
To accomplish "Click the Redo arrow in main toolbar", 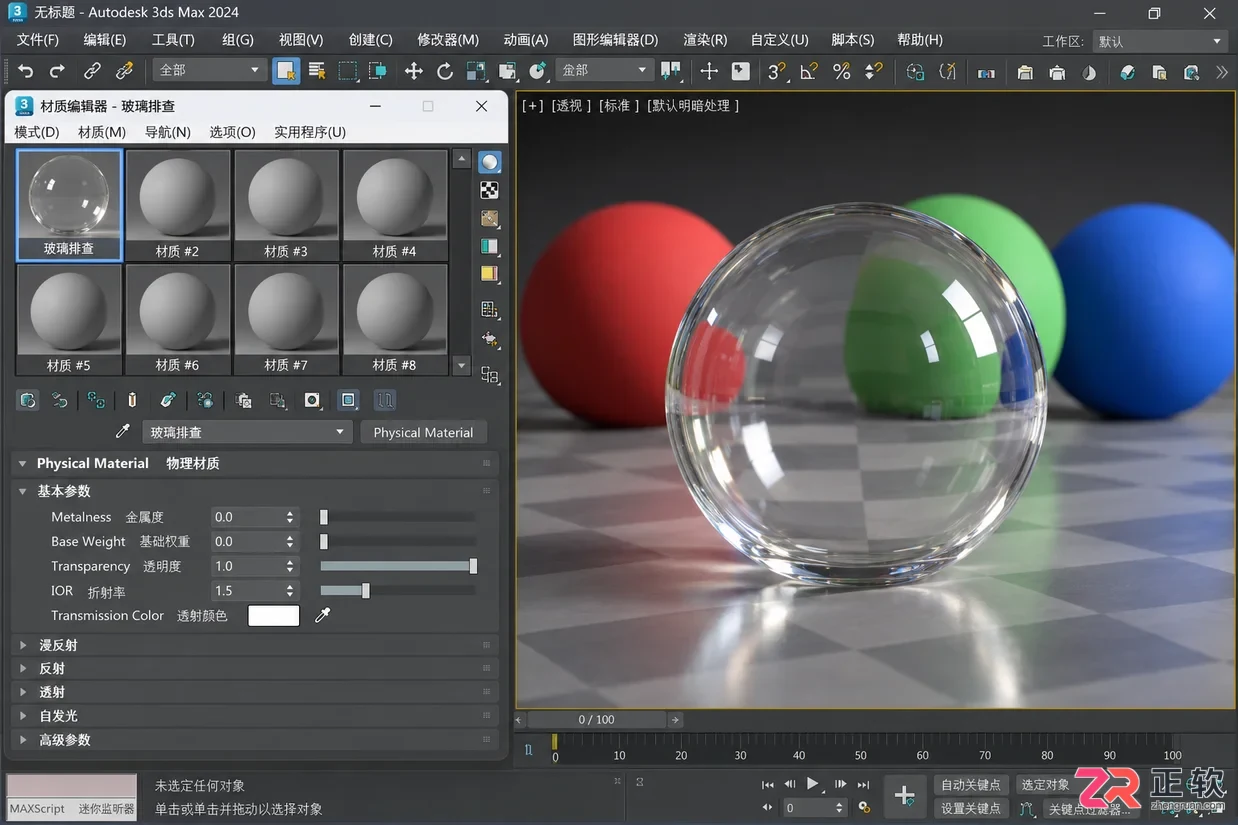I will (57, 71).
